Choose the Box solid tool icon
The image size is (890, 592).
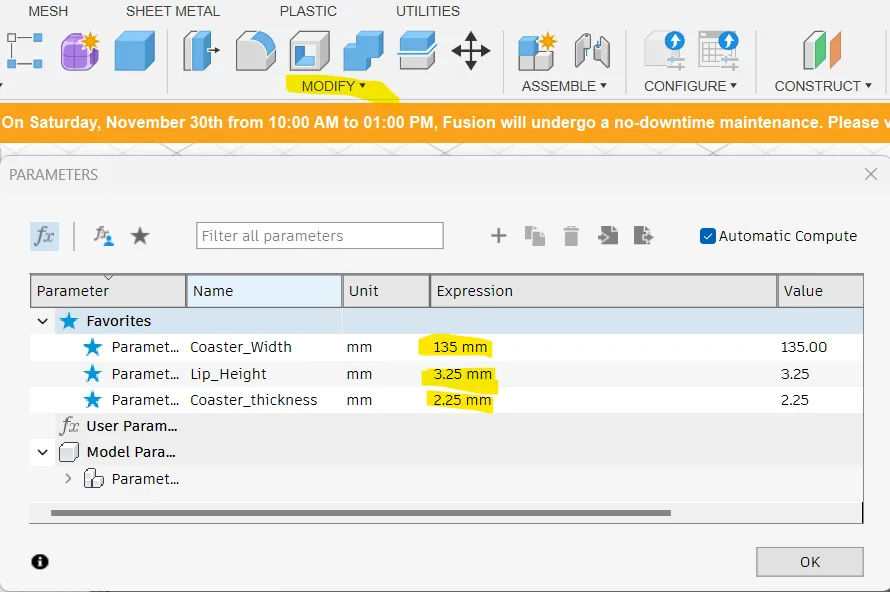[135, 51]
